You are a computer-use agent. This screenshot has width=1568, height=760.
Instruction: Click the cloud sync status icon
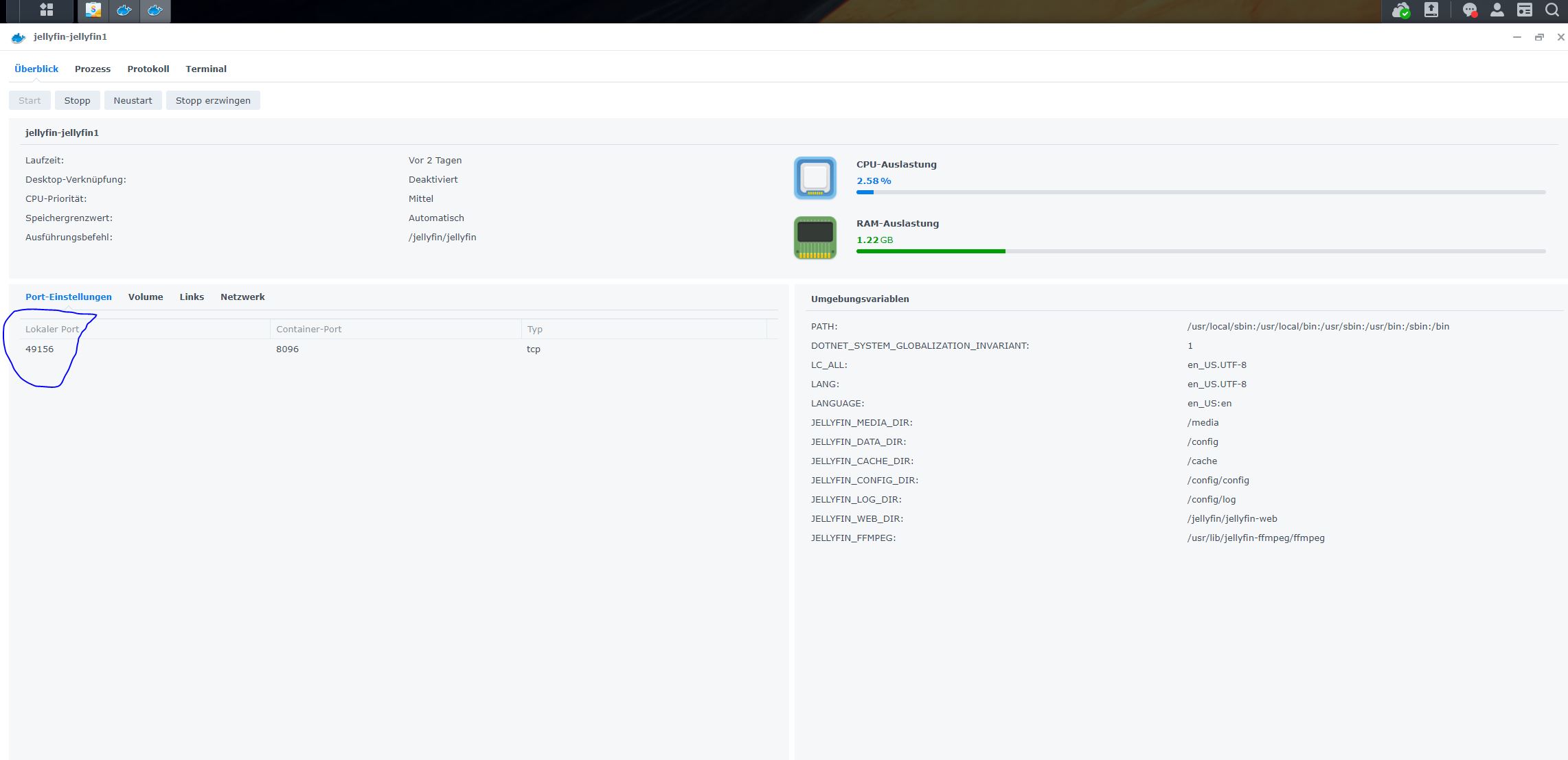pos(1401,10)
